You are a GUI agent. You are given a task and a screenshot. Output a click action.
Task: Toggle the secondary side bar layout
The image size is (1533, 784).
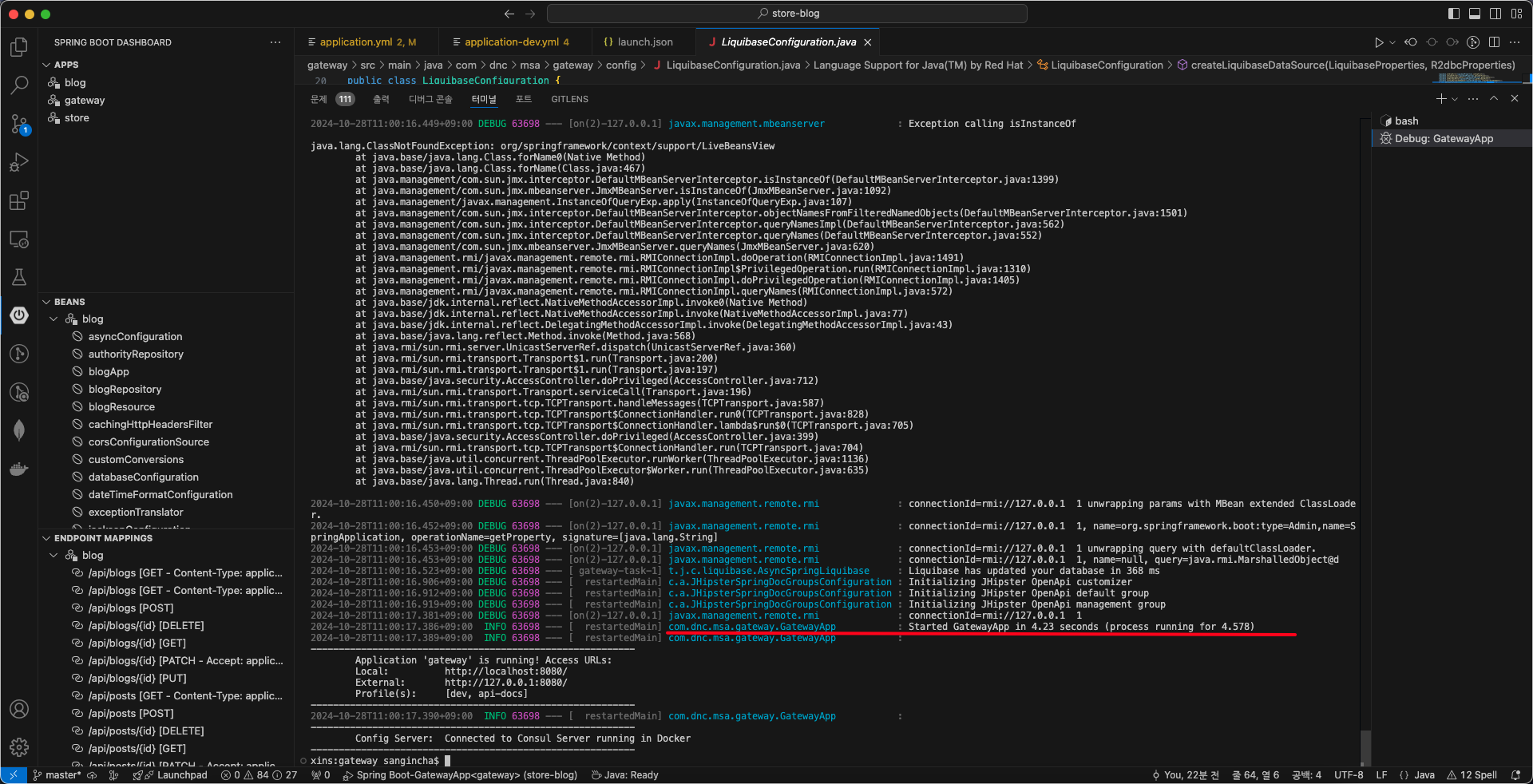click(1495, 14)
